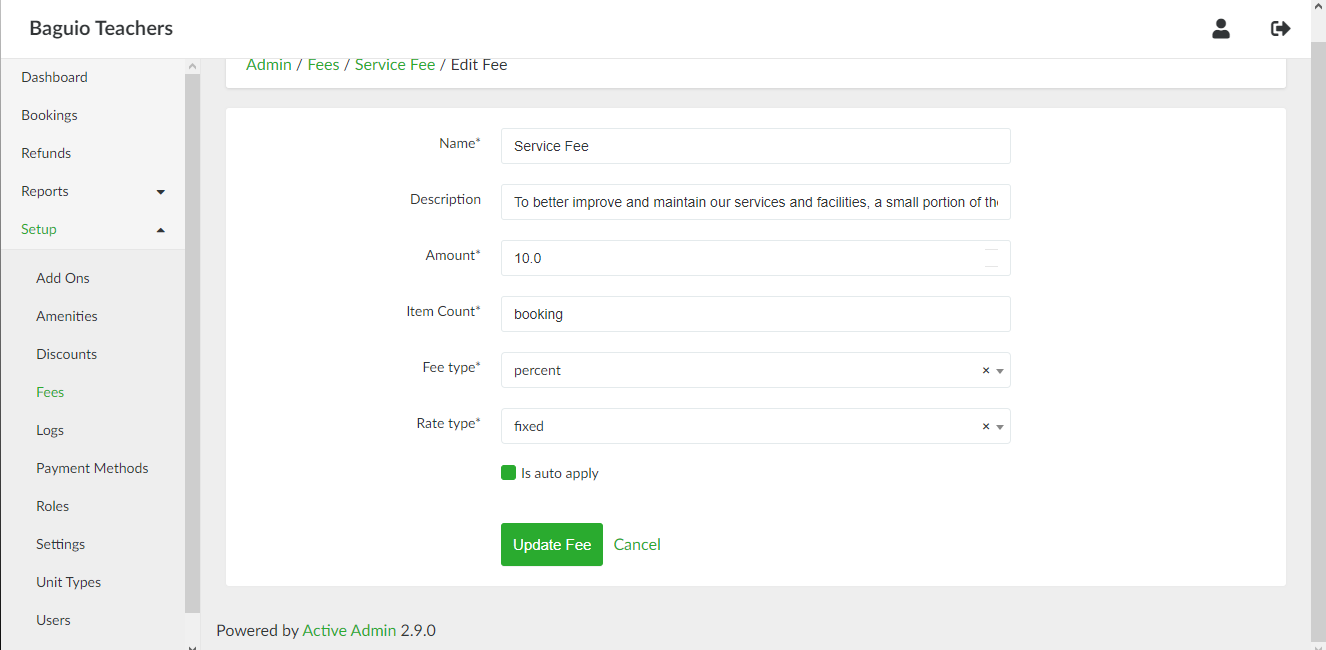Image resolution: width=1326 pixels, height=650 pixels.
Task: Toggle the Is auto apply checkbox
Action: point(508,473)
